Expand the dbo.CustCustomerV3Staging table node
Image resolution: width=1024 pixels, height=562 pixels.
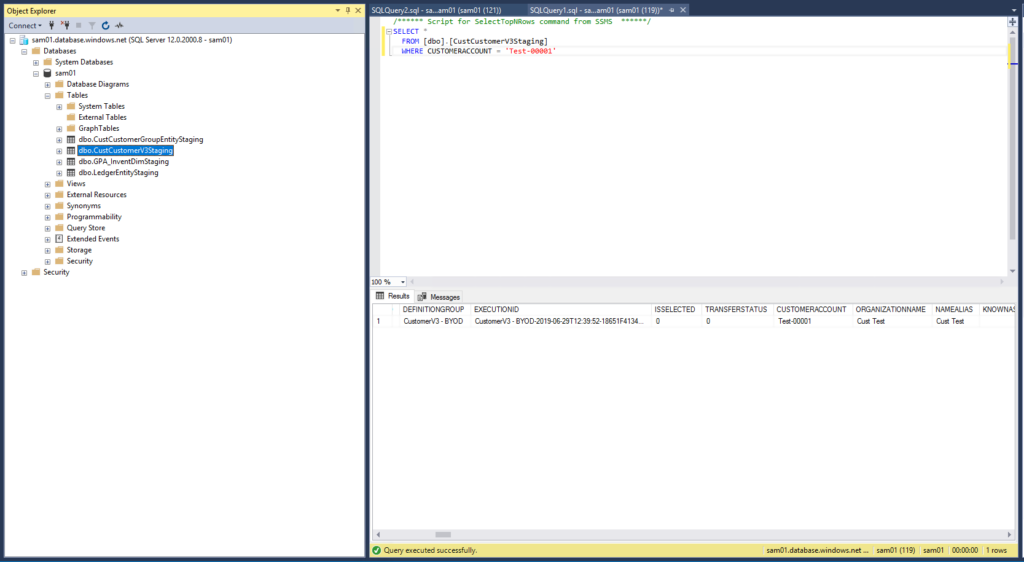(x=59, y=151)
